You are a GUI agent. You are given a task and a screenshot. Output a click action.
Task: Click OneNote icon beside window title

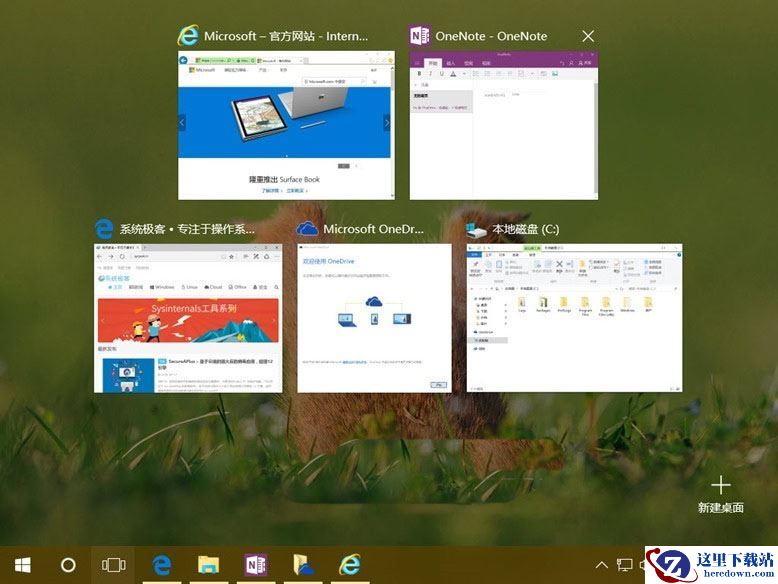click(420, 36)
